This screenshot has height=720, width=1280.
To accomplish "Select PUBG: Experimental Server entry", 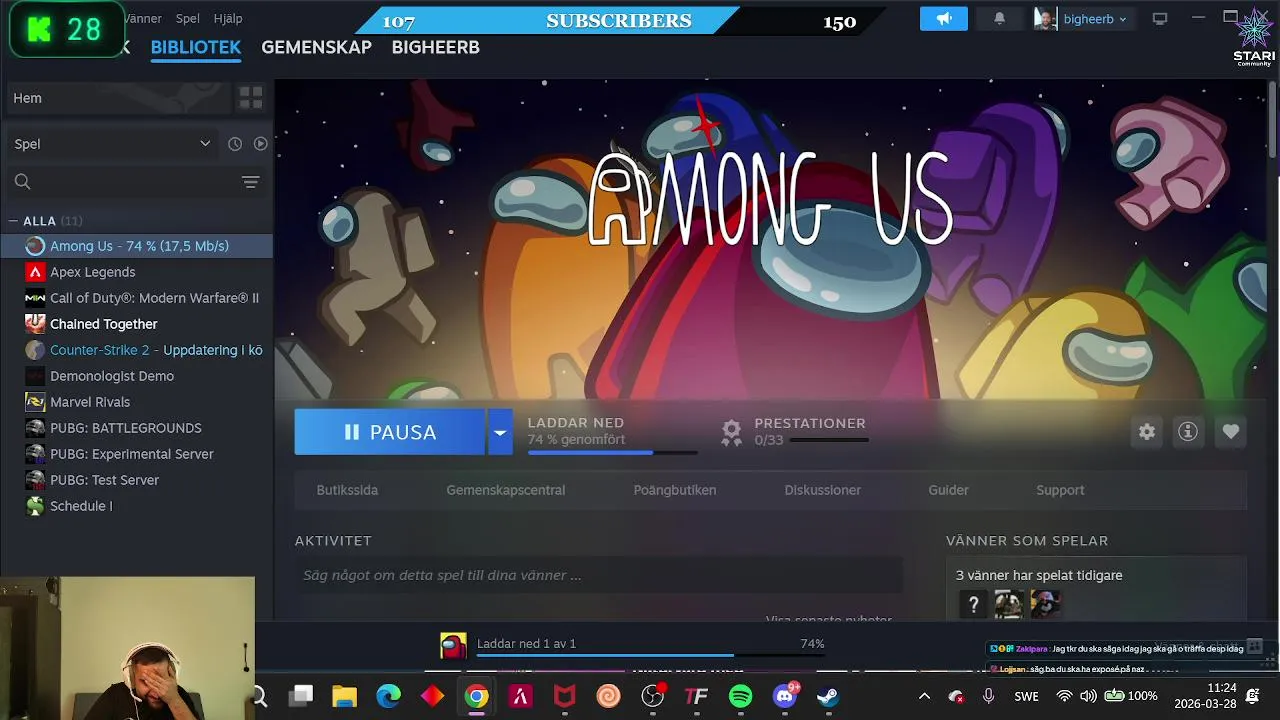I will point(136,454).
